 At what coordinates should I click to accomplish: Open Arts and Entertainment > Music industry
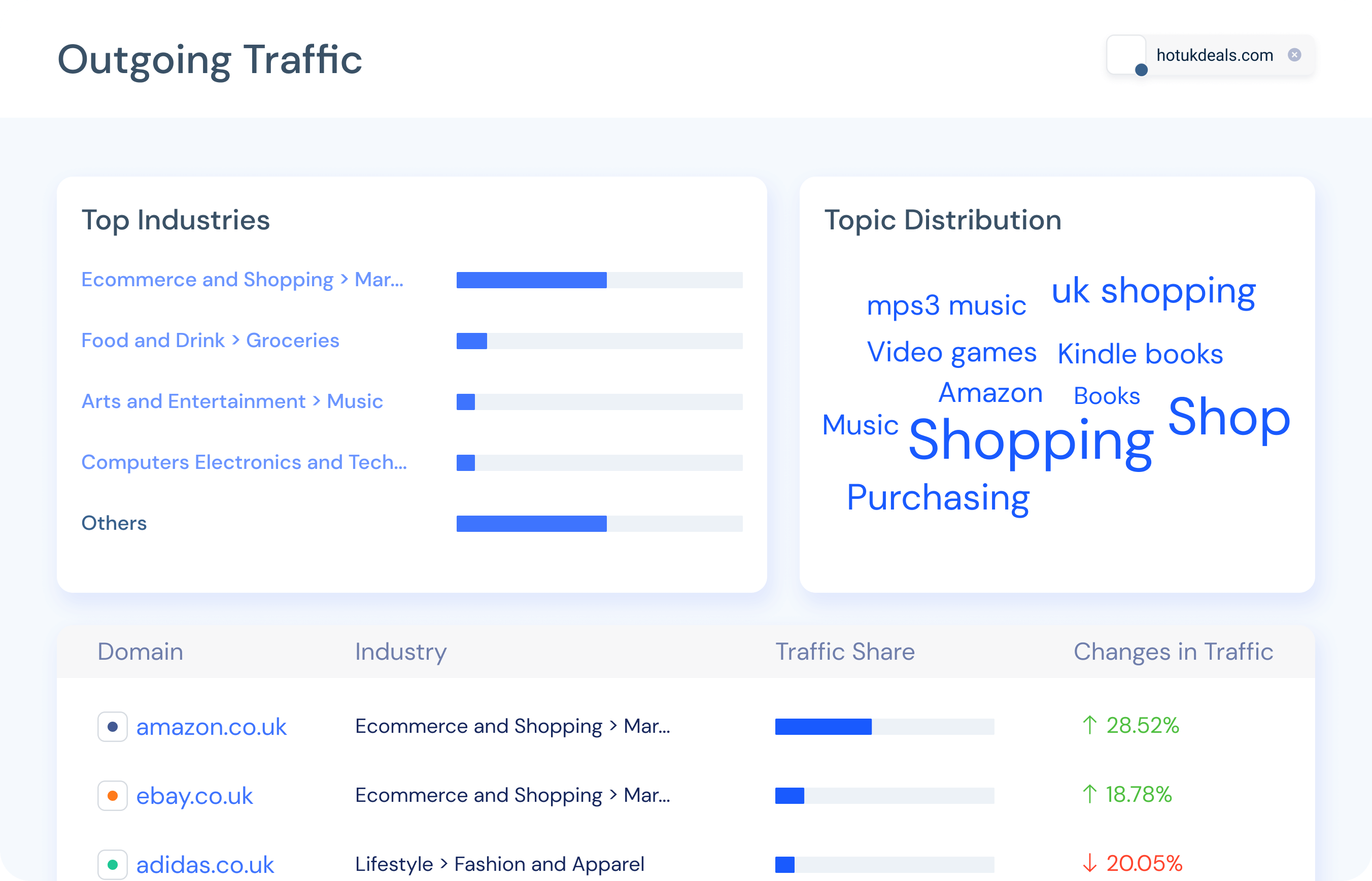(x=232, y=401)
